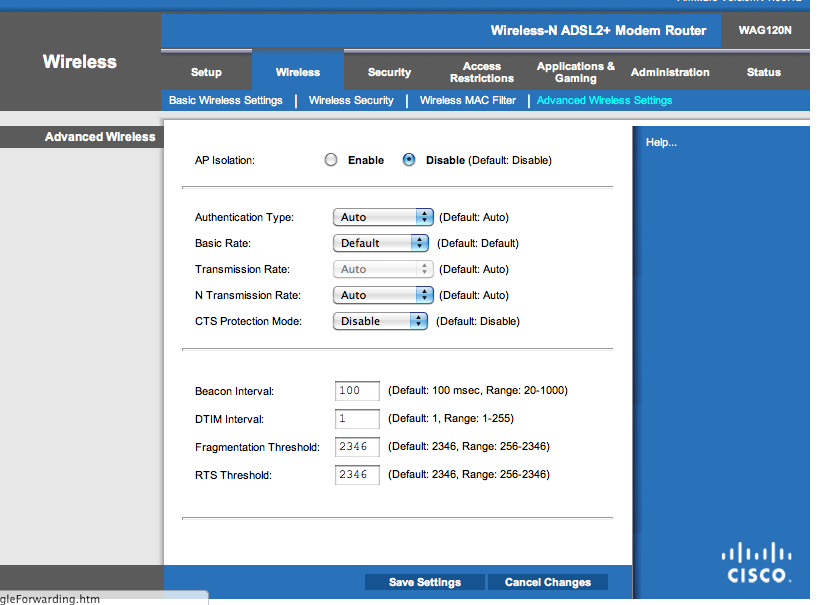Viewport: 821px width, 605px height.
Task: Click the WAG120N model label
Action: pos(765,30)
